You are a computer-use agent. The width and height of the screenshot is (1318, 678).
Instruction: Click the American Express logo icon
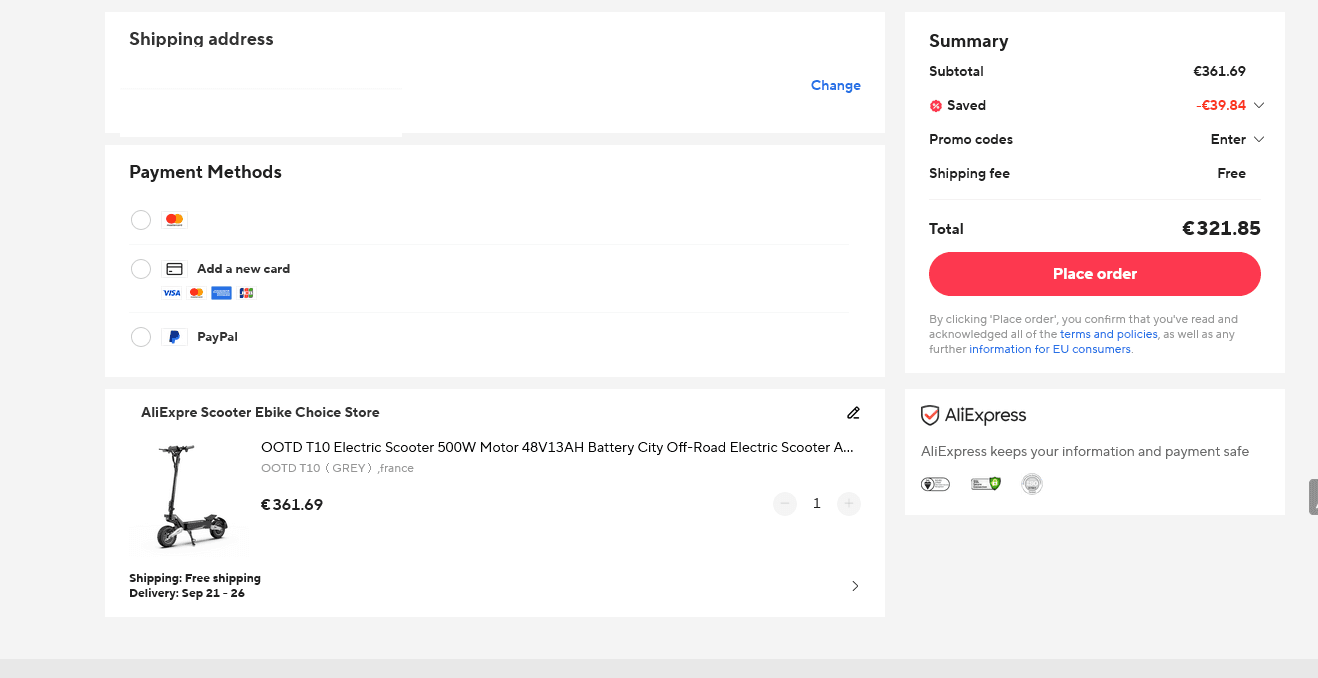[x=221, y=293]
